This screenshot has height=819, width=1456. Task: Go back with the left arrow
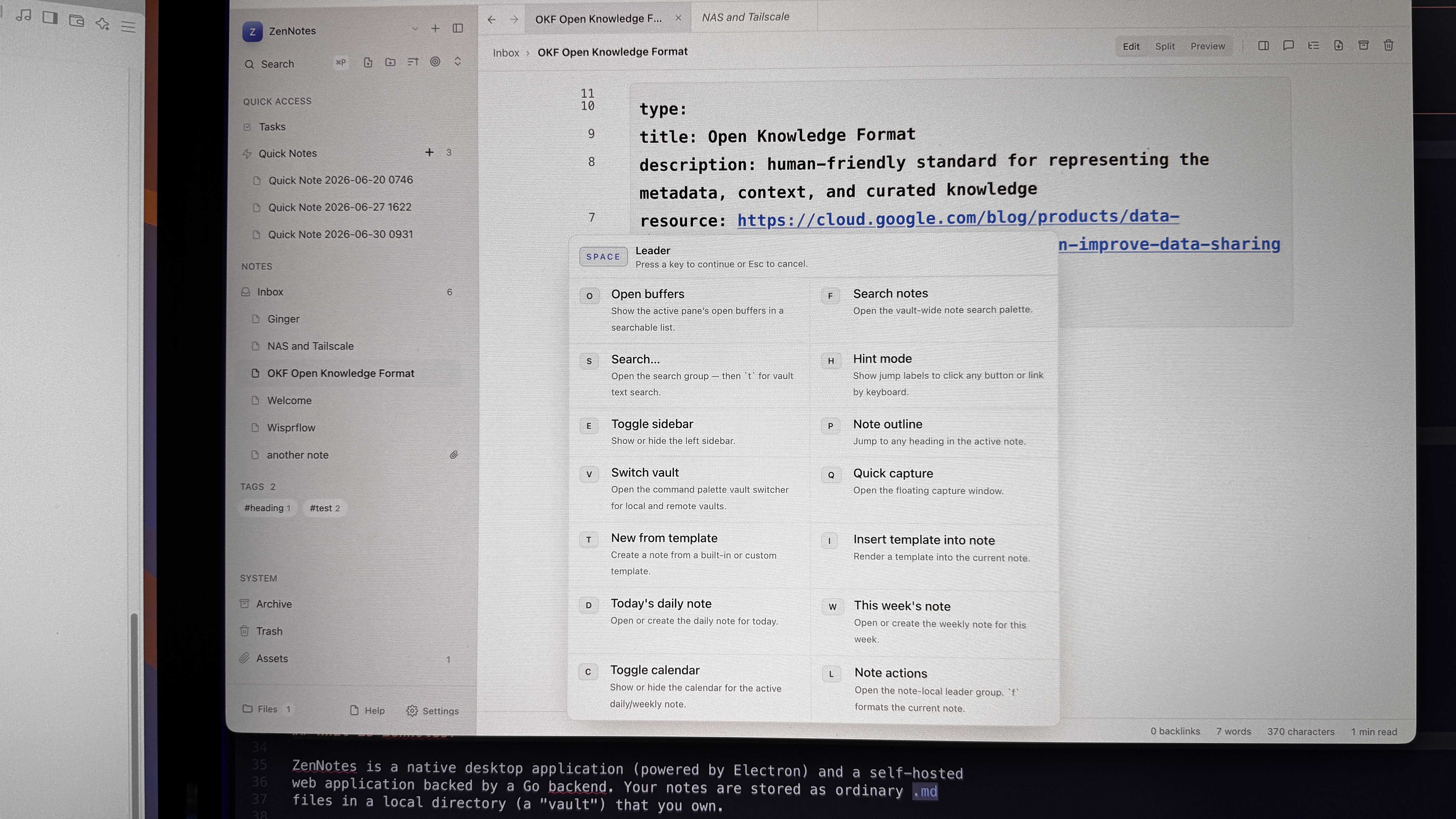[491, 20]
